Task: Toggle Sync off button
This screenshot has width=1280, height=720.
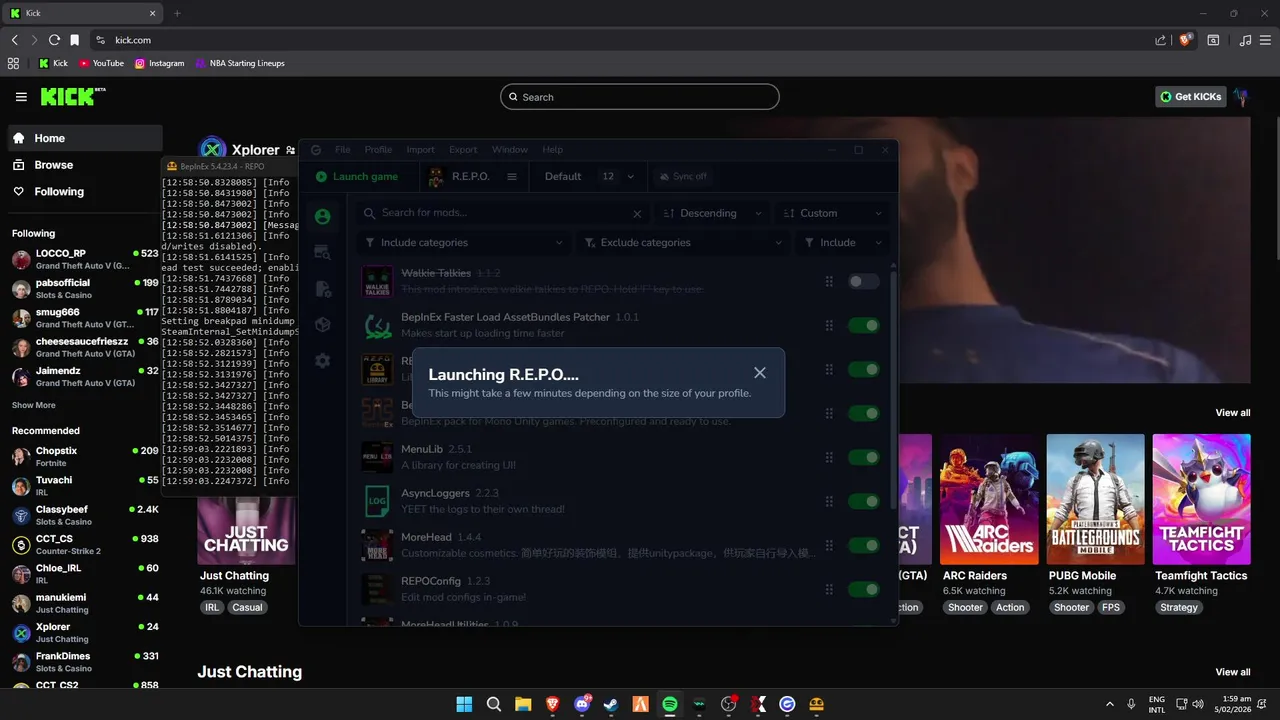Action: pos(683,176)
